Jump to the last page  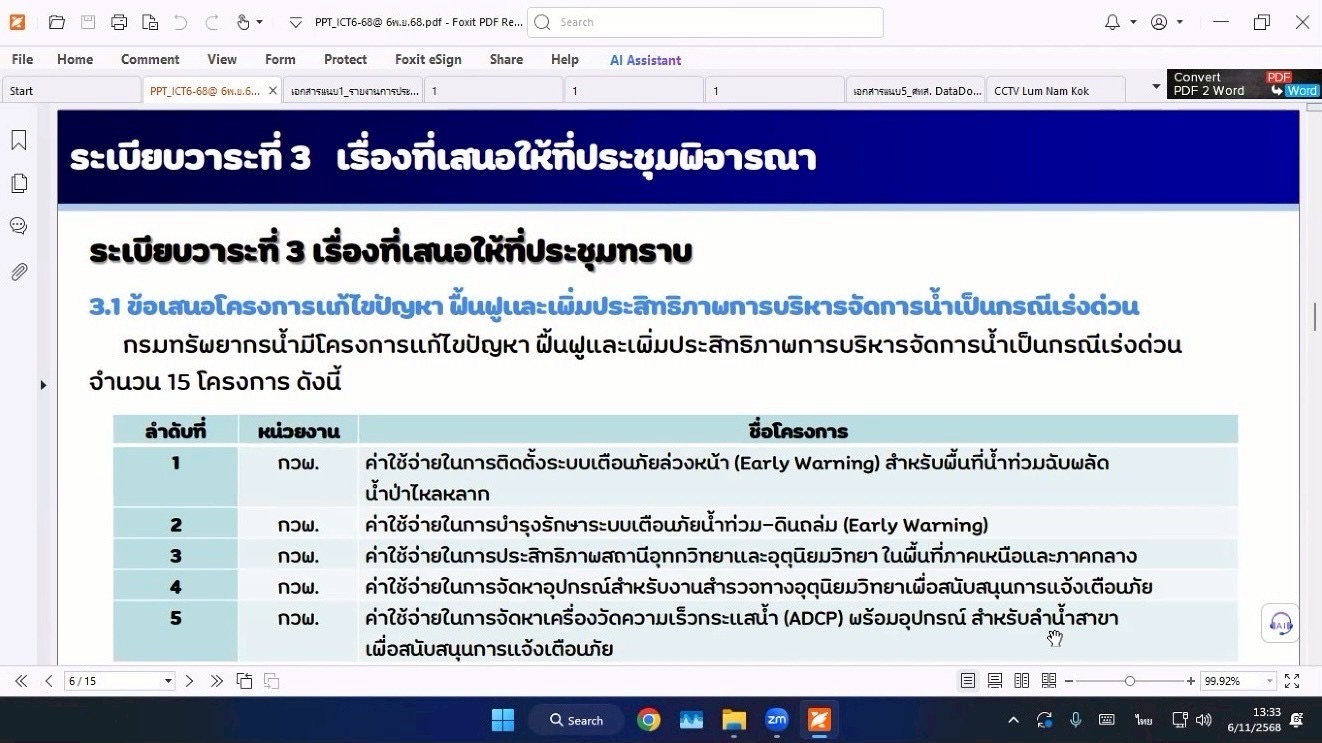coord(216,681)
